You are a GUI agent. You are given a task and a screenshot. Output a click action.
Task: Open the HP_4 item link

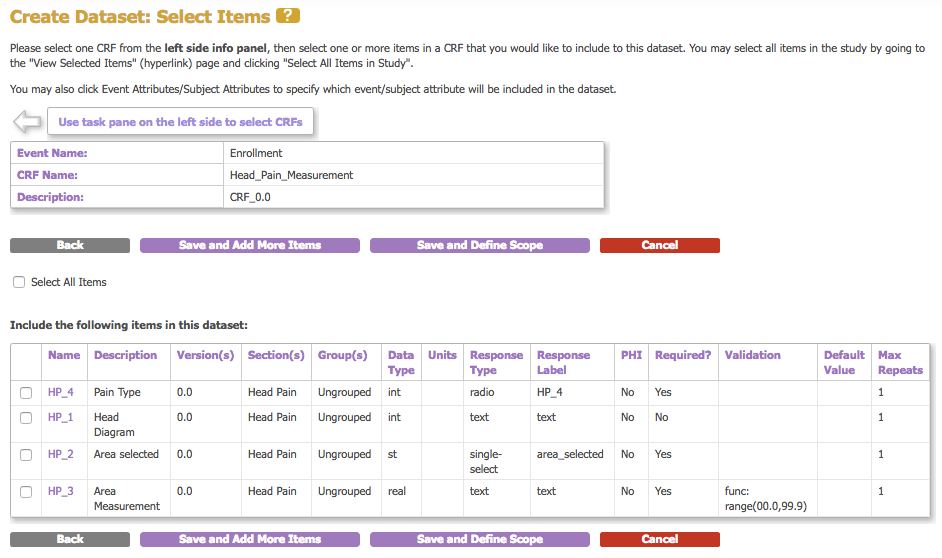click(61, 393)
